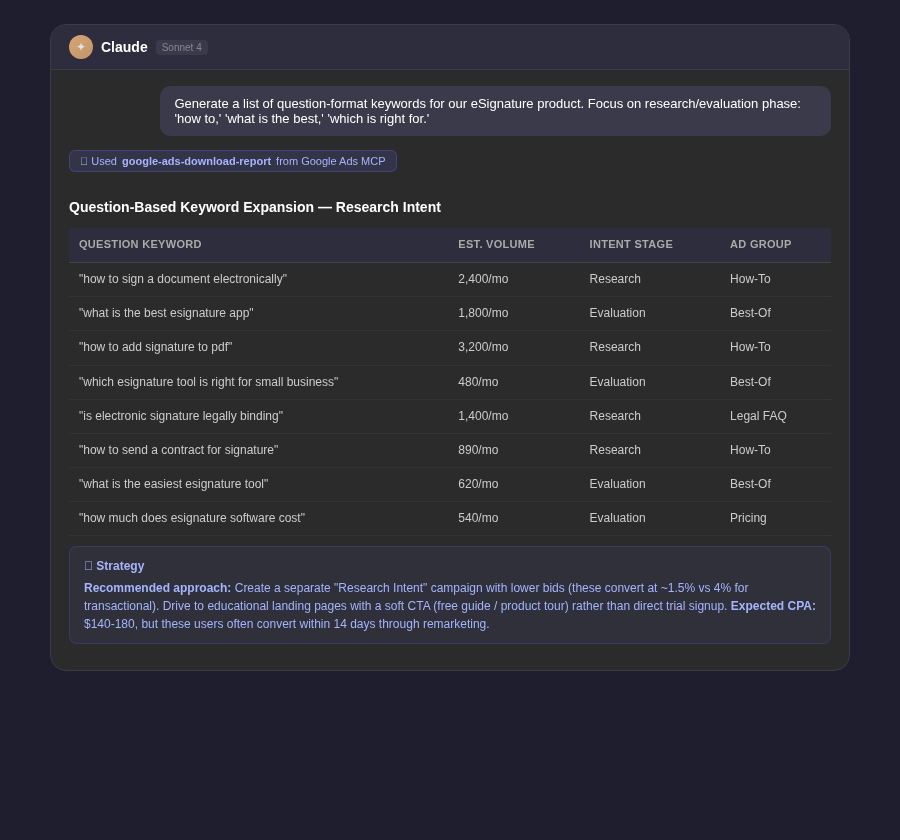This screenshot has height=840, width=900.
Task: Click the "how to add signature to pdf" keyword
Action: pos(156,347)
